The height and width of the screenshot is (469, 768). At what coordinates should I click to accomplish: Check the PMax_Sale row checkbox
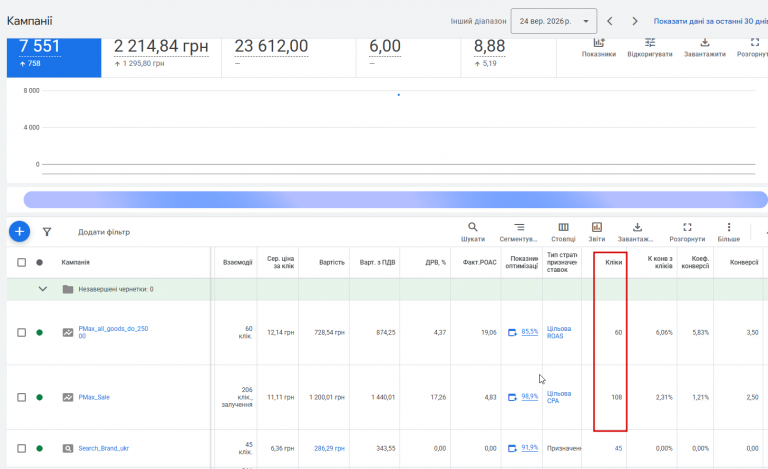[22, 397]
